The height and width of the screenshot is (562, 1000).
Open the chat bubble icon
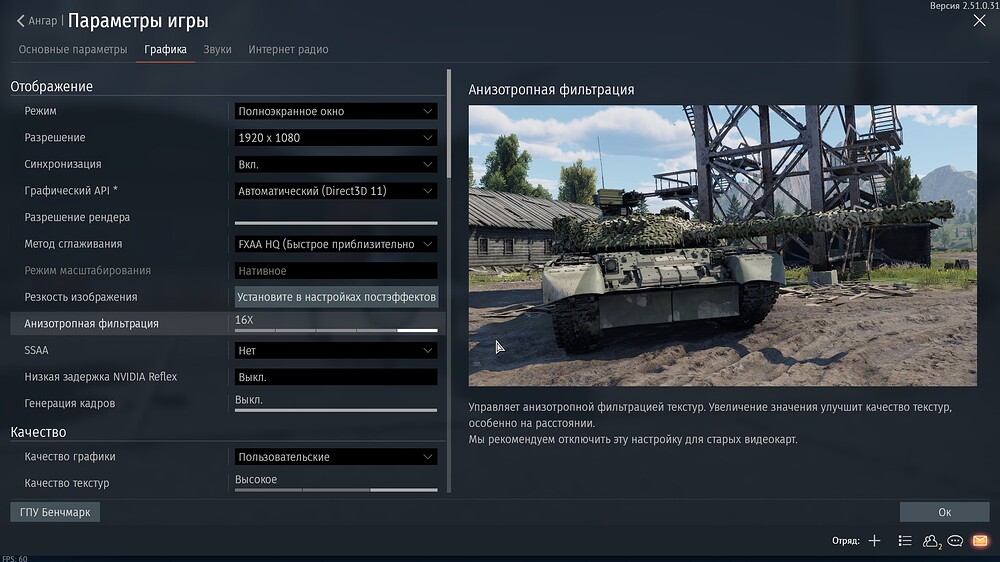[x=955, y=541]
